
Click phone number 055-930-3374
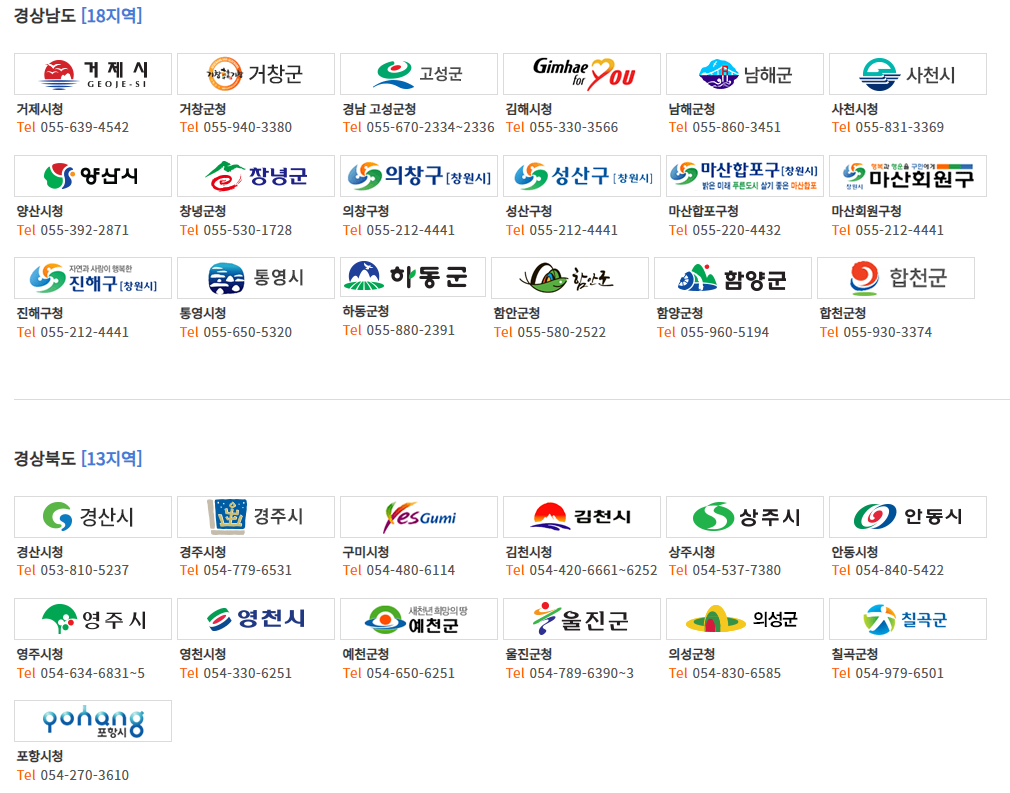tap(888, 332)
